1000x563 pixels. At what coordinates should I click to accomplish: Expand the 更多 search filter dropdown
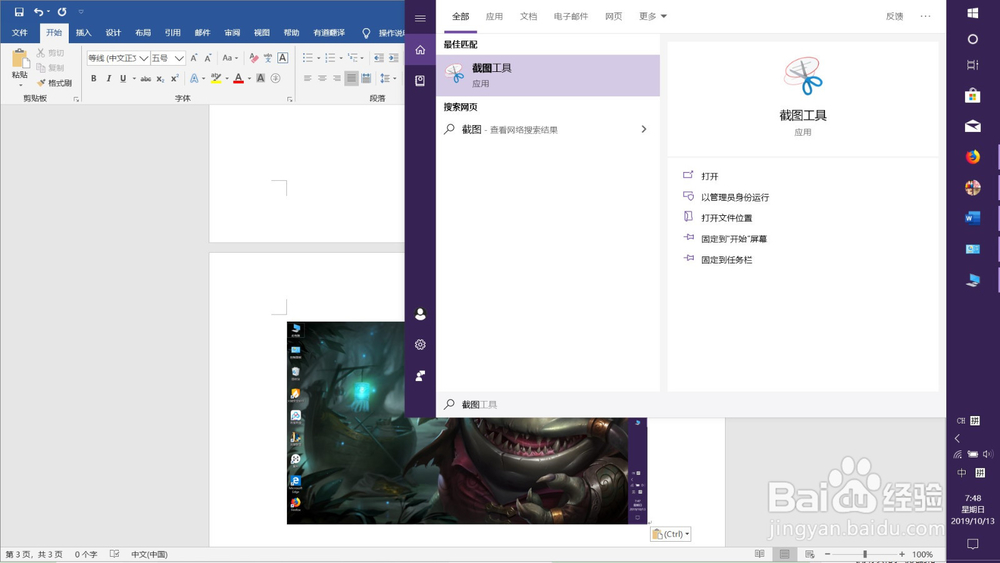[x=652, y=17]
